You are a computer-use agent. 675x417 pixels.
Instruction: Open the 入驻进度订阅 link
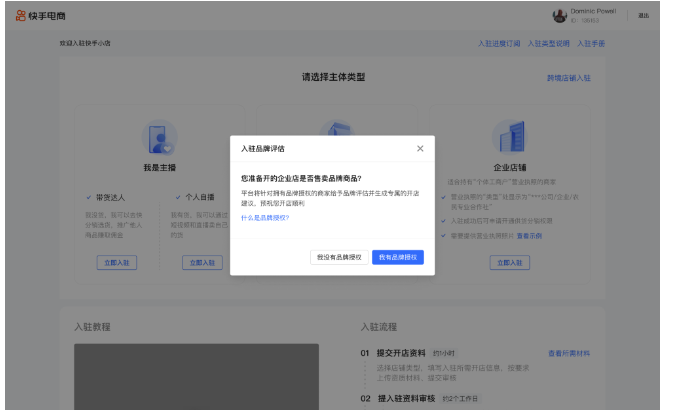(x=499, y=44)
